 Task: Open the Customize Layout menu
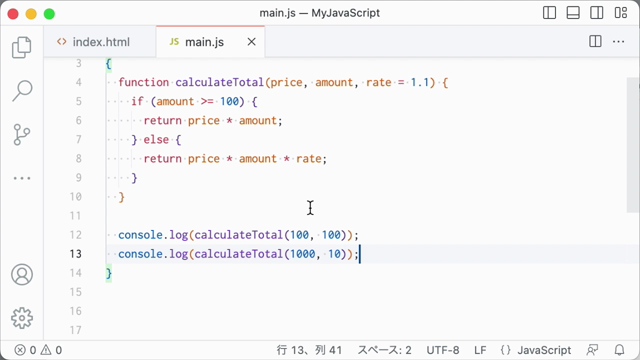(x=620, y=13)
